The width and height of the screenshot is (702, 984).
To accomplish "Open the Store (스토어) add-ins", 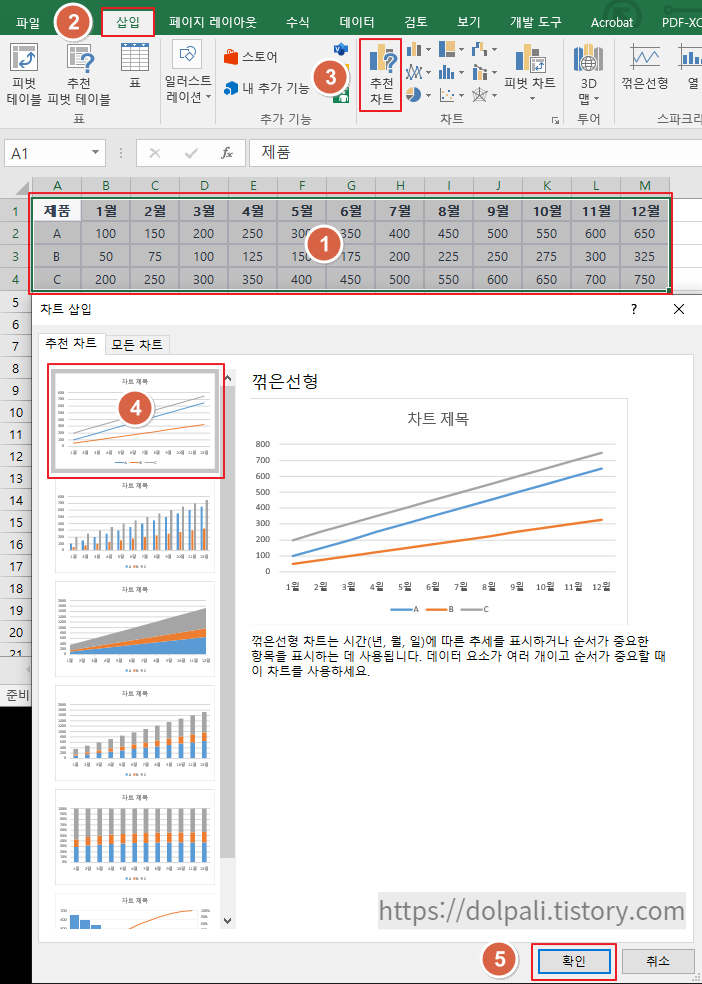I will [251, 57].
